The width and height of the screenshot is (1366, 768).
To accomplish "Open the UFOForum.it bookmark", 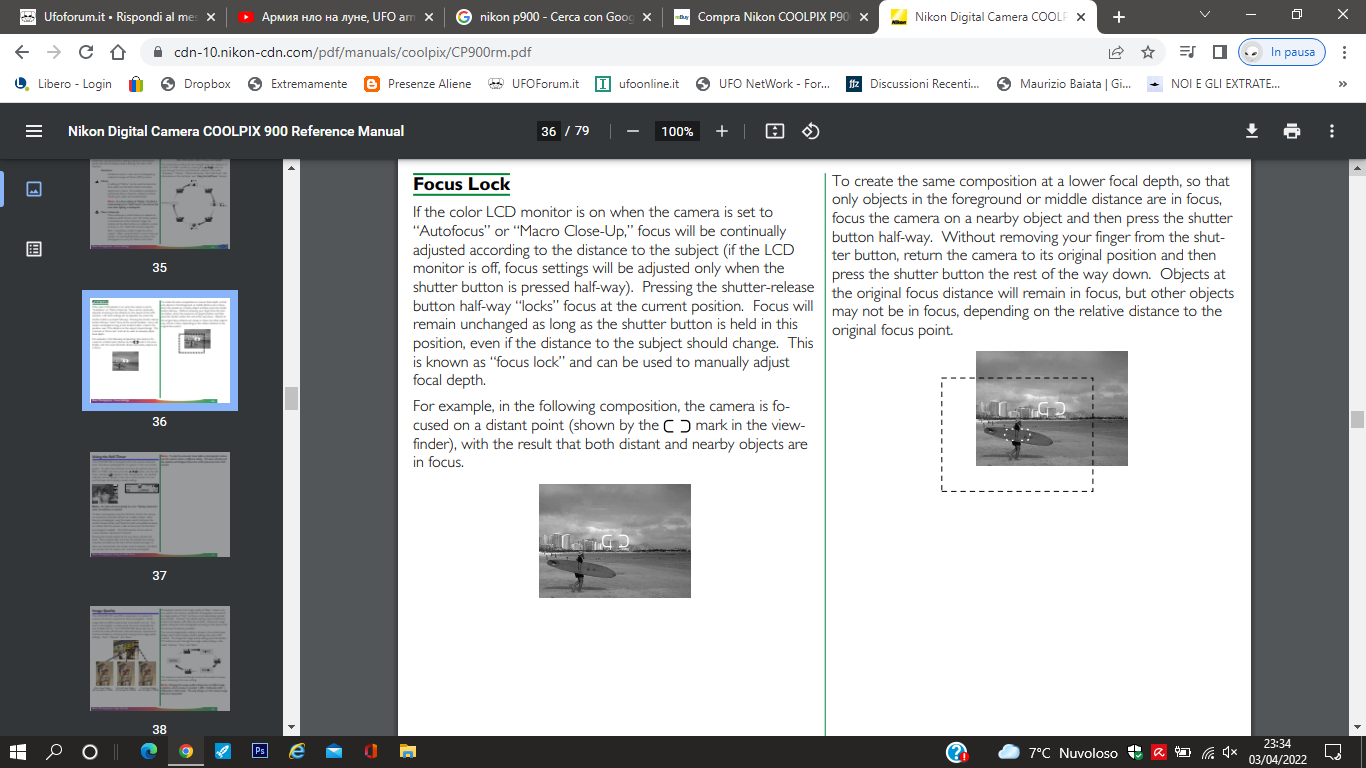I will 534,84.
